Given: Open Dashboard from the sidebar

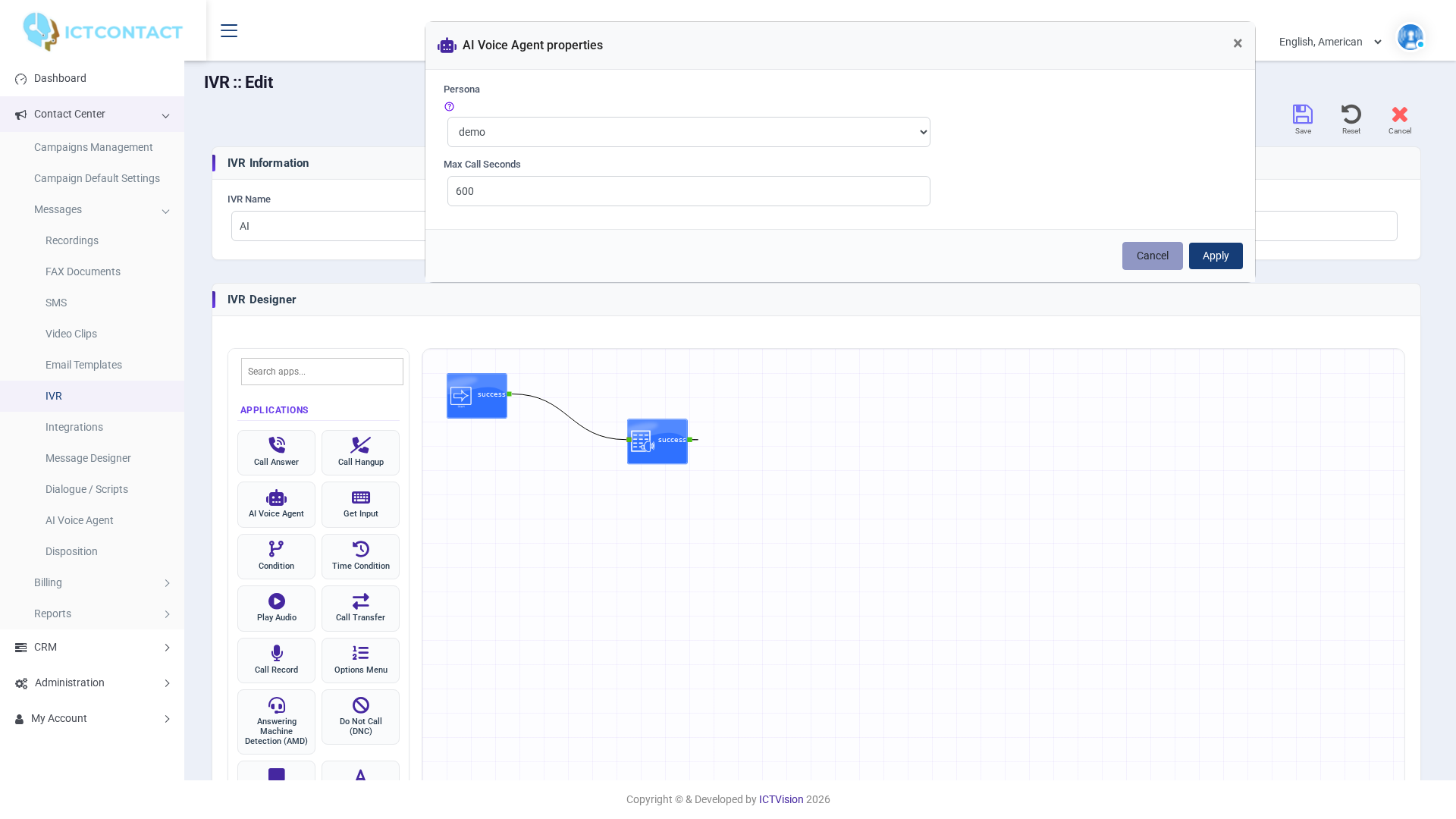Looking at the screenshot, I should [92, 79].
